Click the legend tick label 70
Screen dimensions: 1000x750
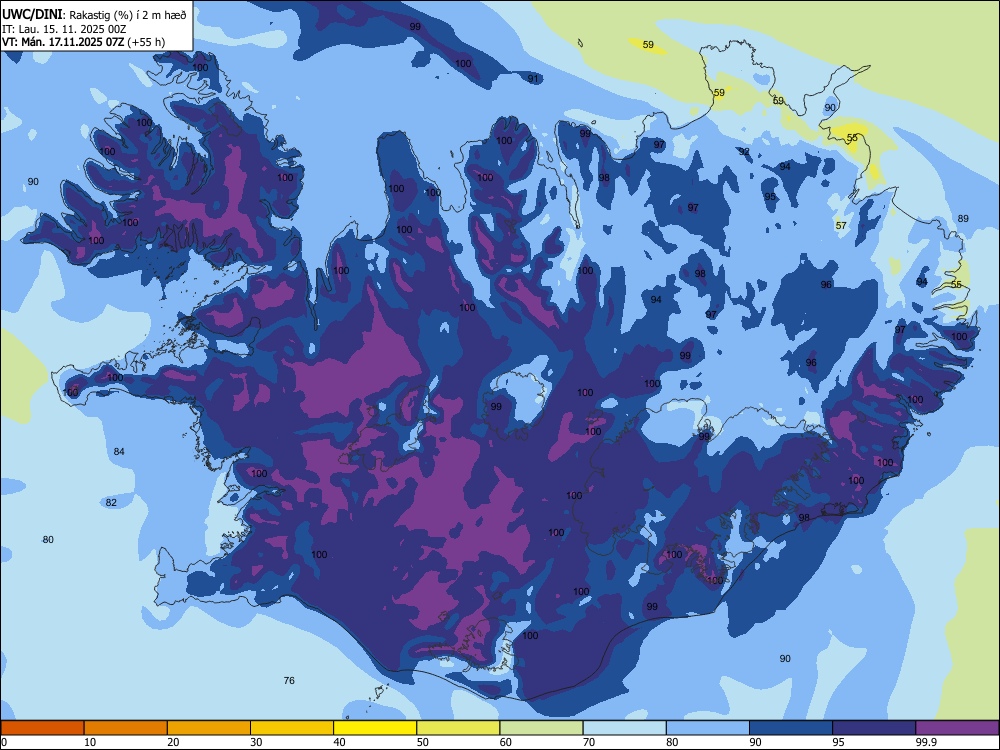(589, 742)
